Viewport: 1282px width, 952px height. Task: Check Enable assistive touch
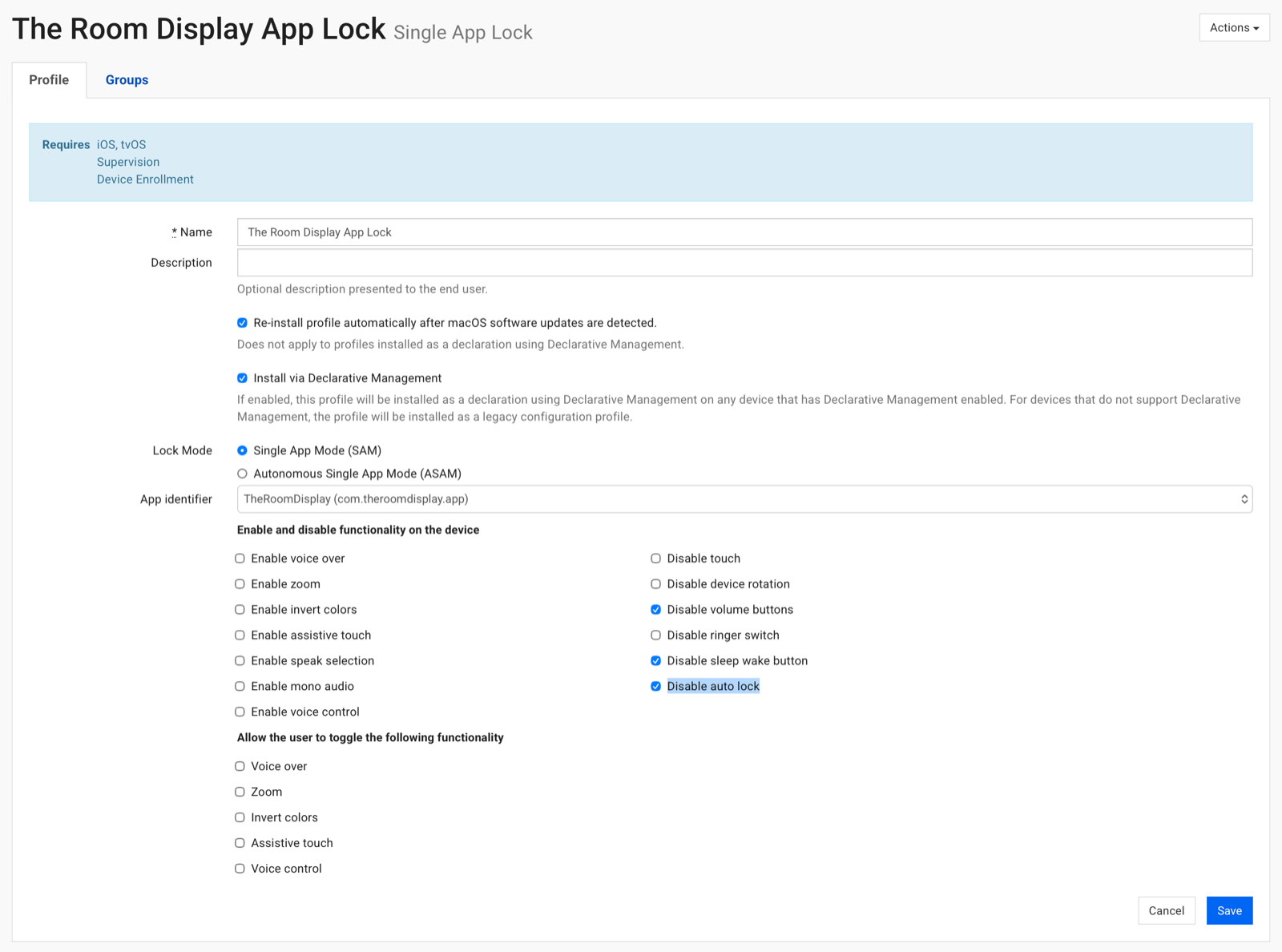[240, 635]
